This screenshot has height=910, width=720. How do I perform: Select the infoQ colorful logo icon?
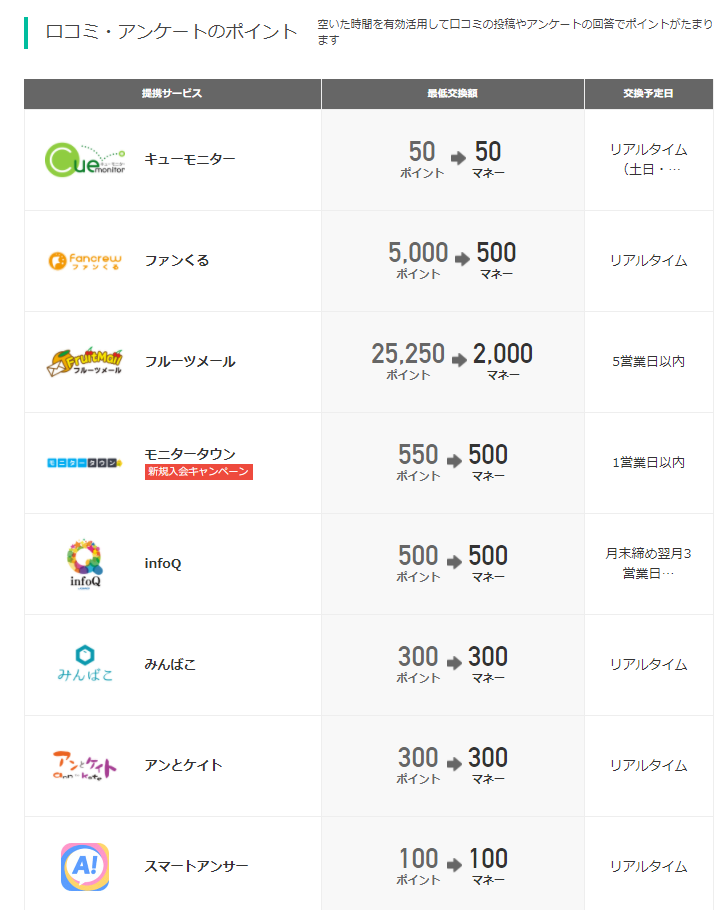85,563
